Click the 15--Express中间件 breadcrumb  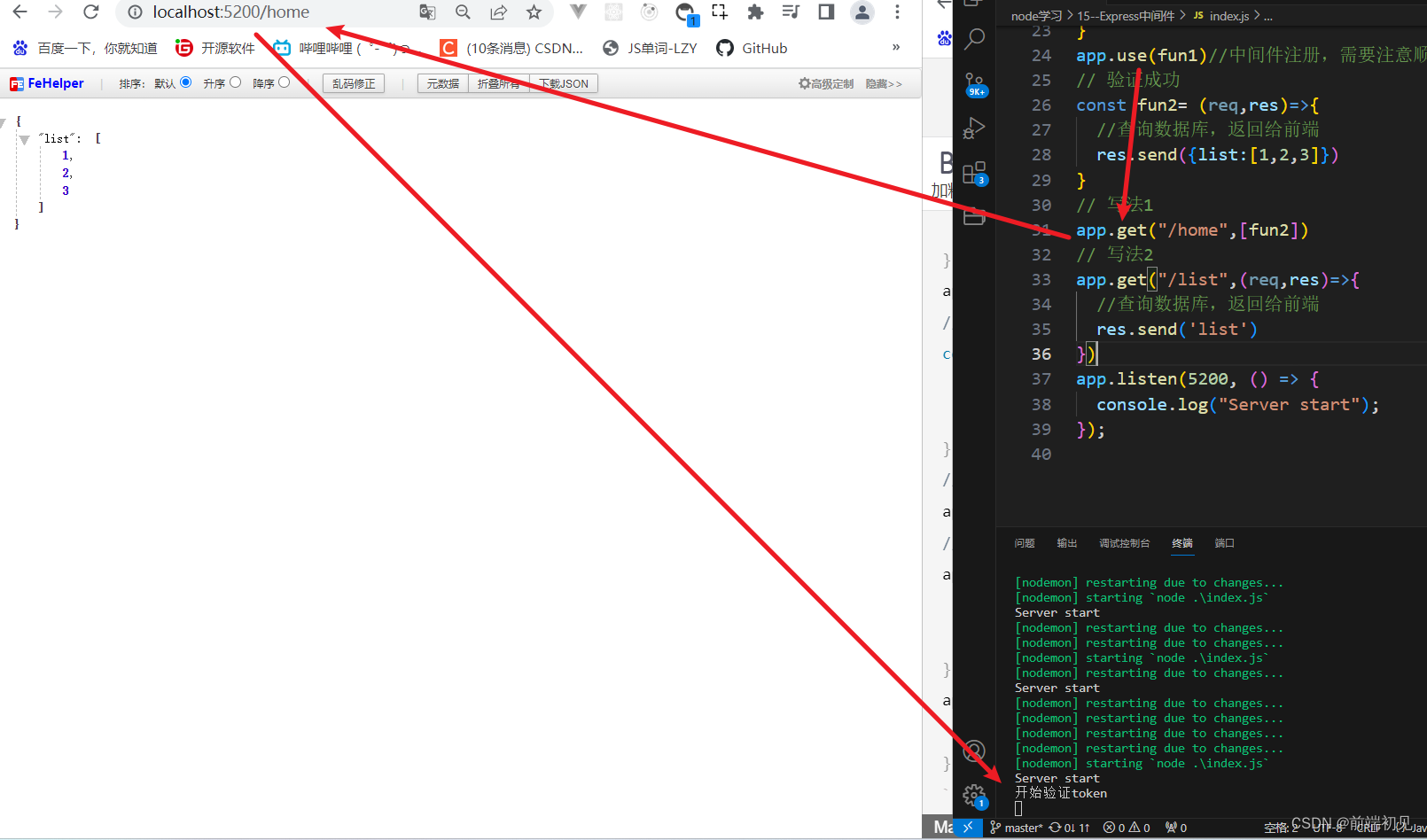(x=1126, y=16)
